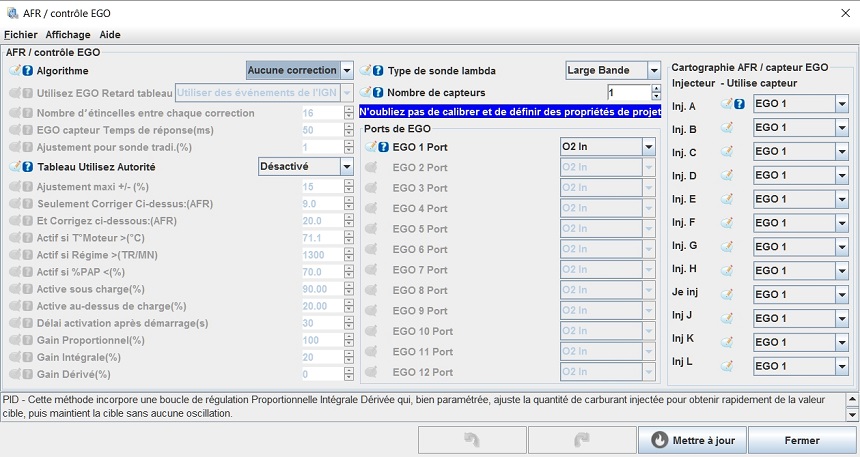The image size is (860, 457).
Task: Click the edit note icon beside Inj. C
Action: pyautogui.click(x=727, y=152)
